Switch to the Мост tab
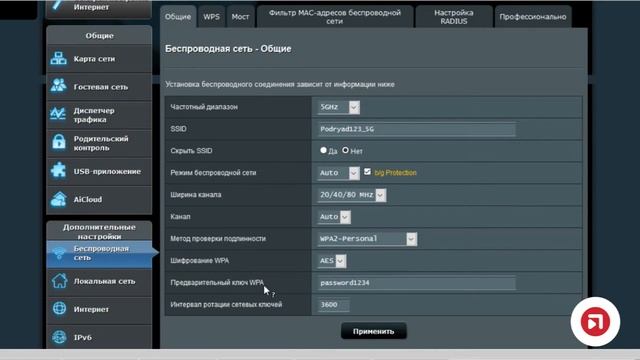The height and width of the screenshot is (360, 640). click(240, 17)
